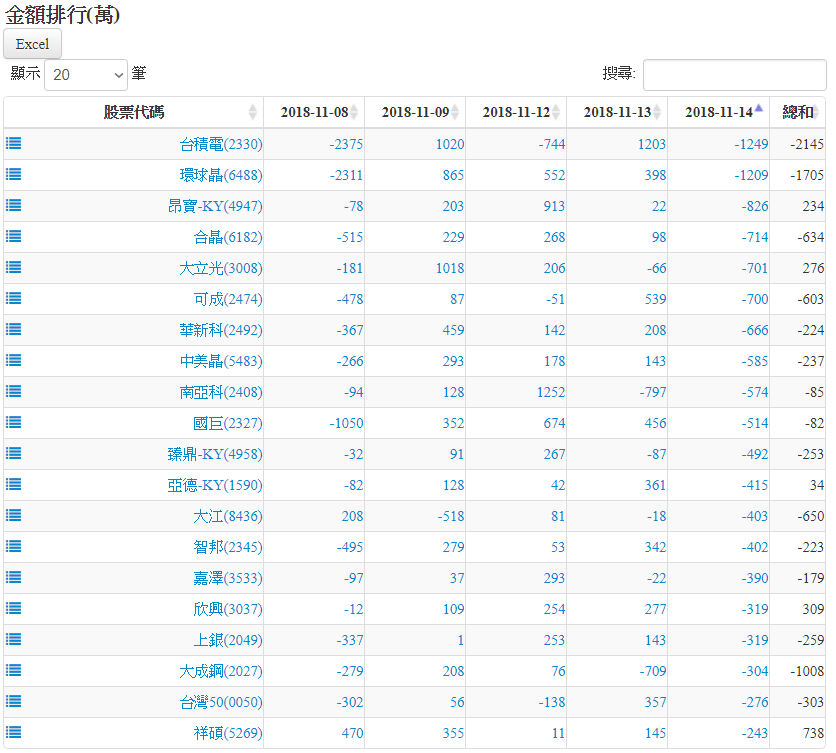Viewport: 836px width, 753px height.
Task: Sort by the 總和 column header
Action: (797, 112)
